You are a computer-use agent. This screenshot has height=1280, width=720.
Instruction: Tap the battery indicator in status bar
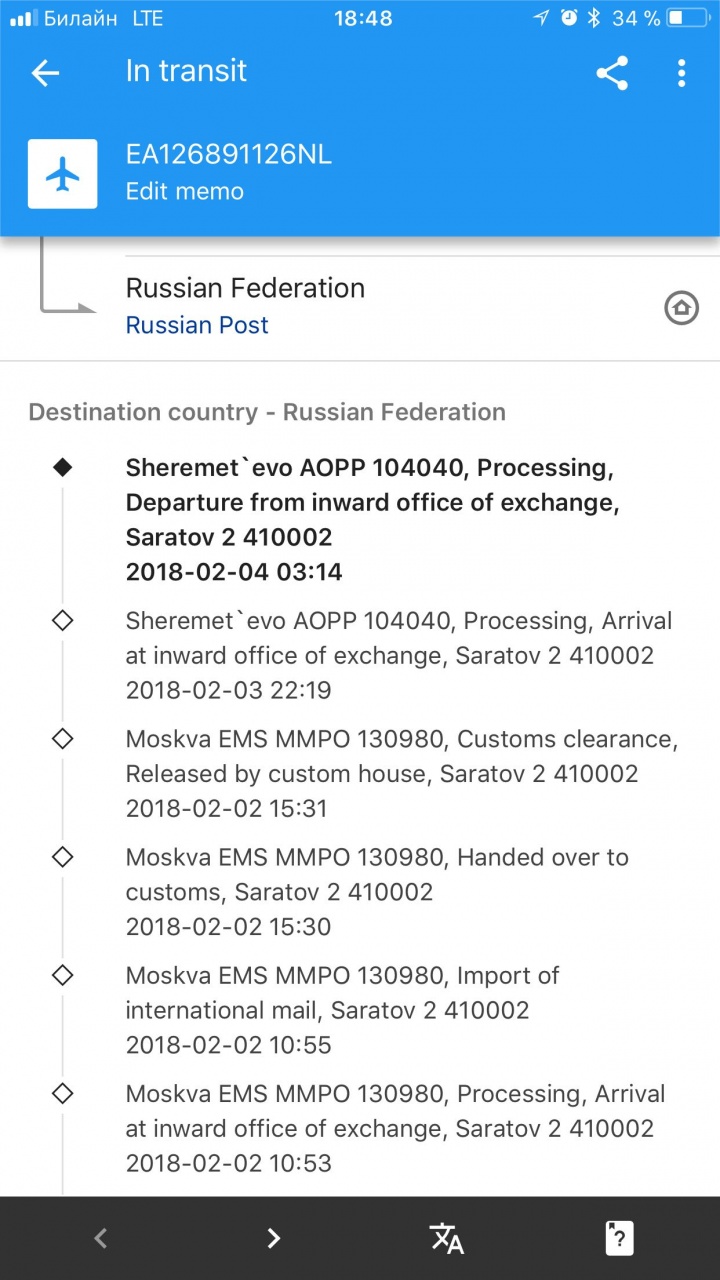coord(688,18)
